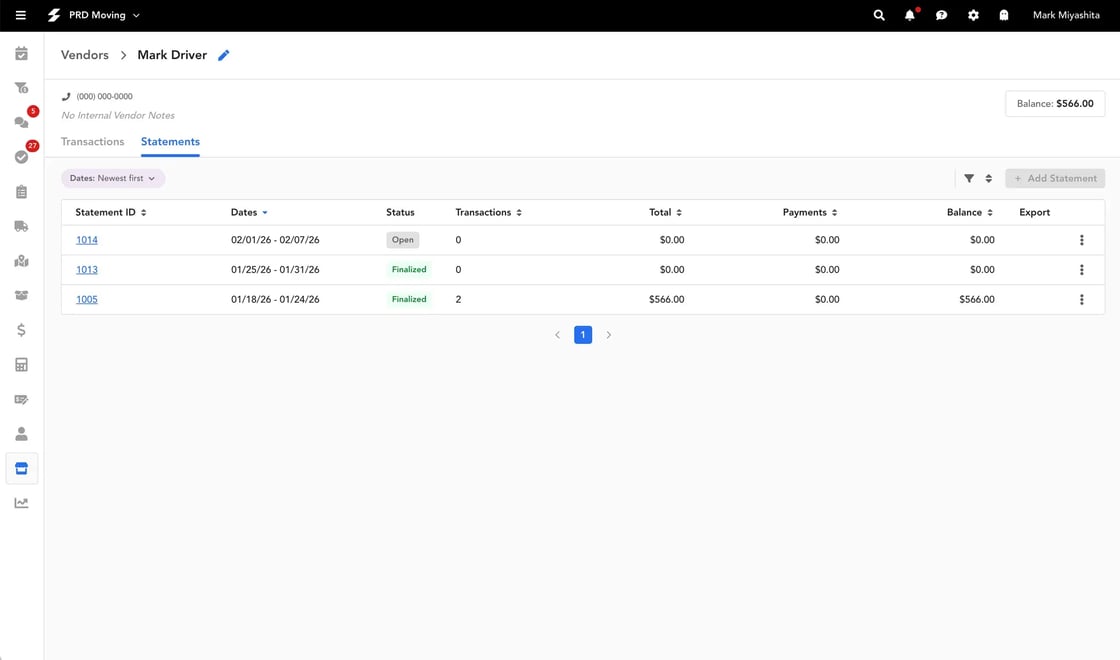This screenshot has height=660, width=1120.
Task: Edit vendor name with pencil icon
Action: tap(224, 55)
